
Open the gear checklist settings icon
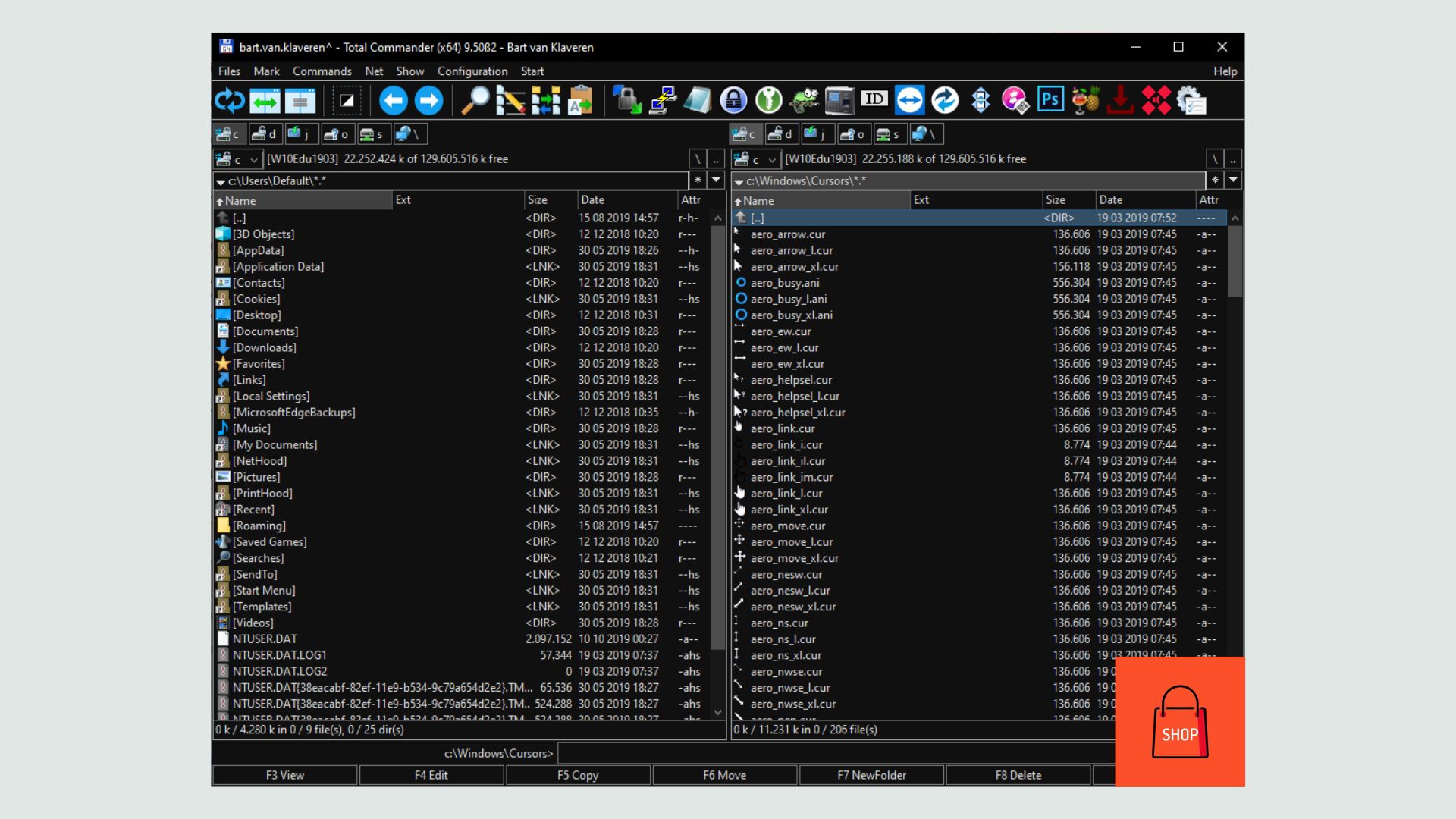pos(1191,100)
